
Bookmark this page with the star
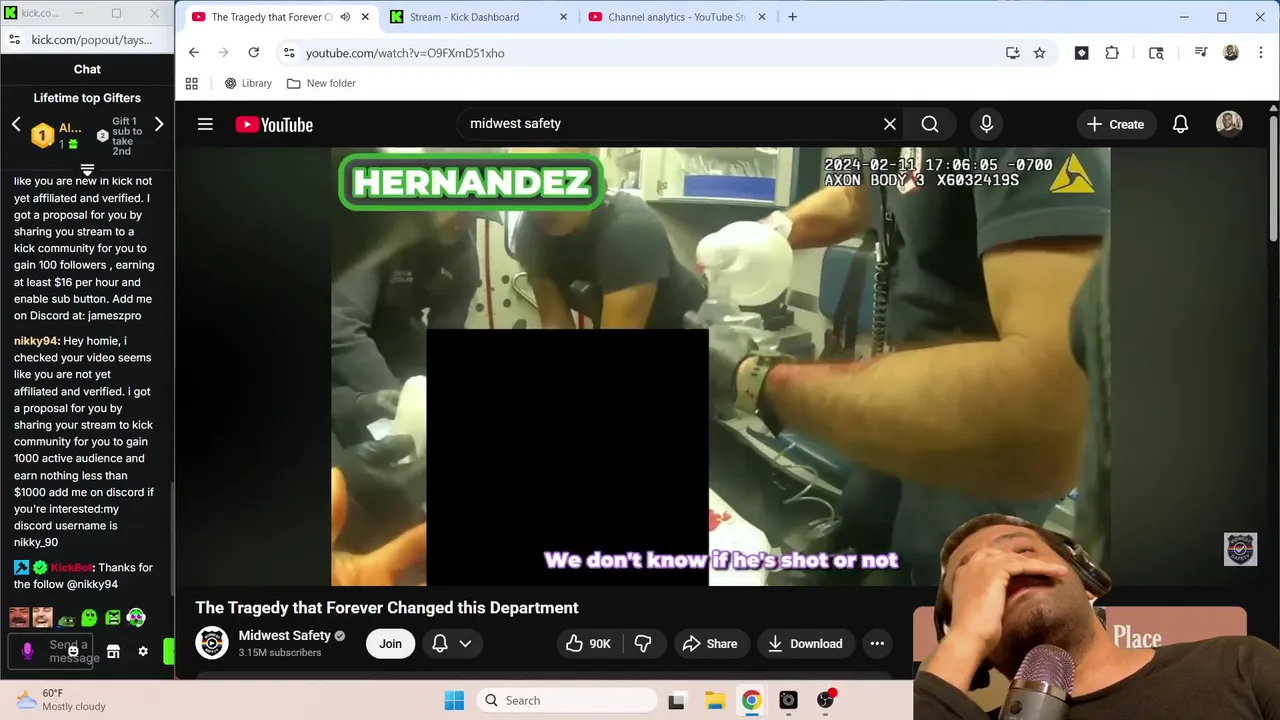pos(1039,53)
